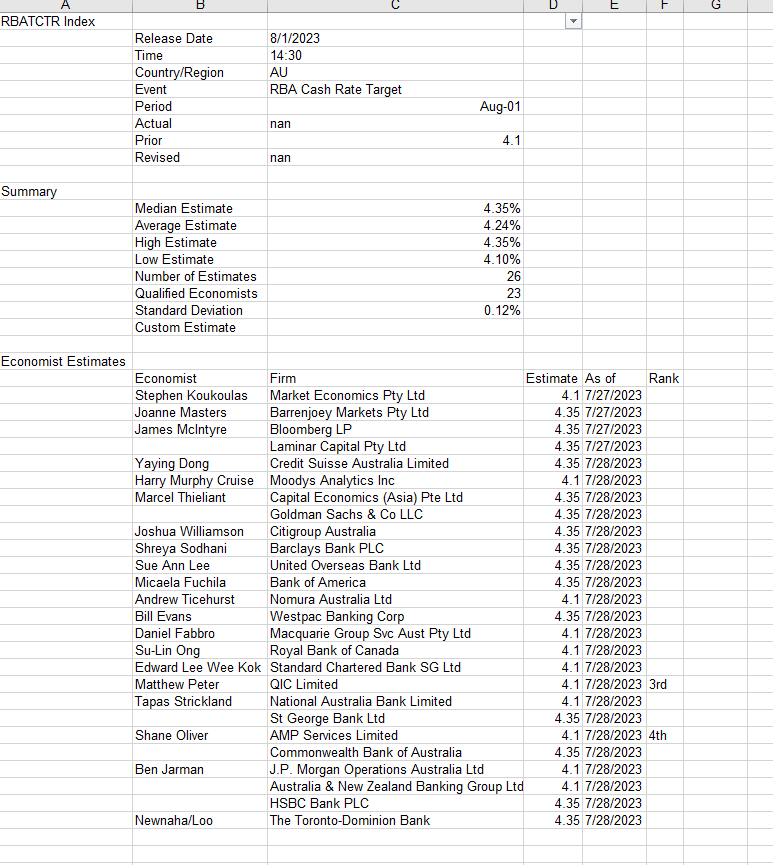Viewport: 773px width, 865px height.
Task: Click the Rank column header cell
Action: tap(664, 378)
